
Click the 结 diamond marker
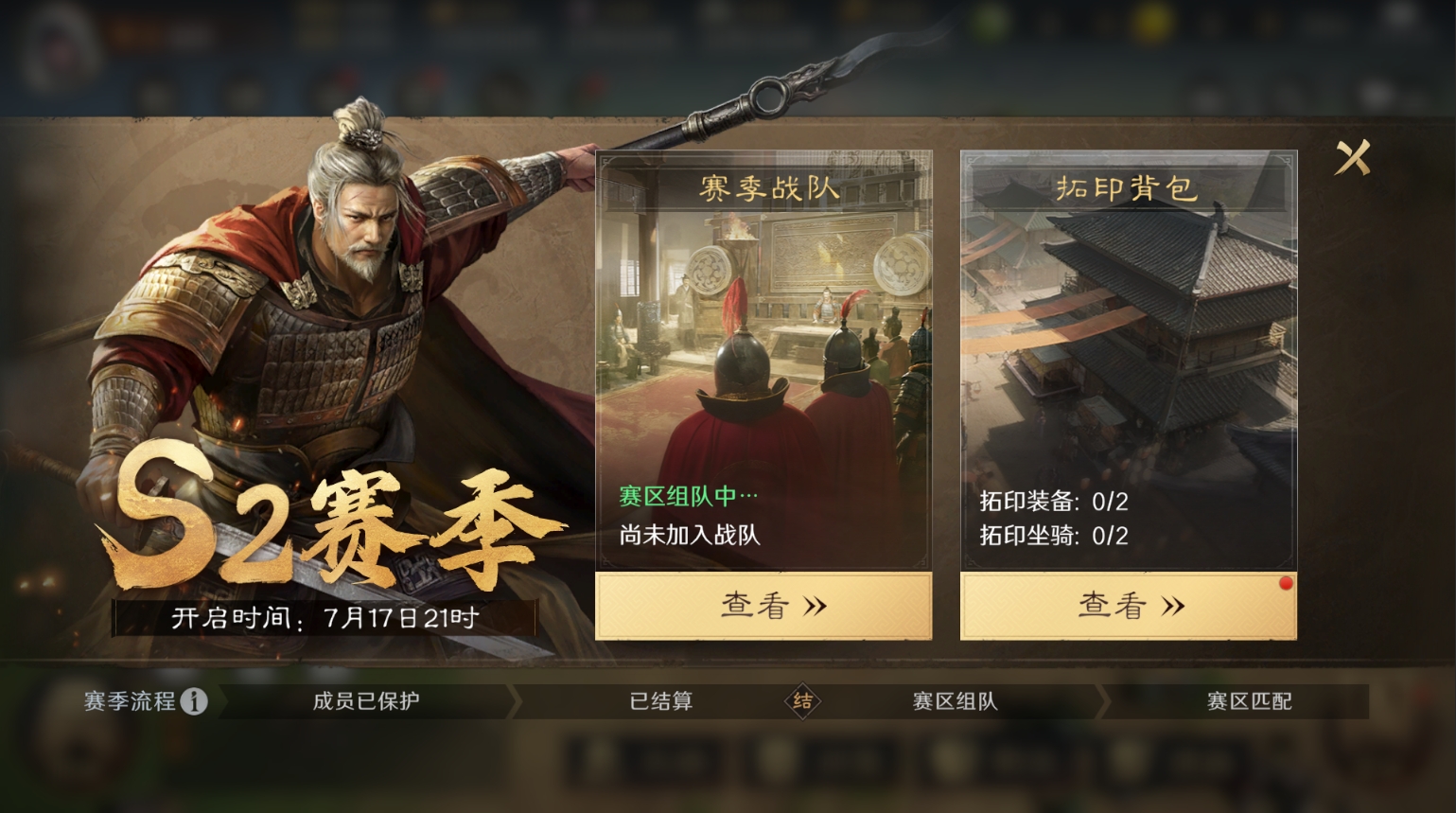coord(802,701)
